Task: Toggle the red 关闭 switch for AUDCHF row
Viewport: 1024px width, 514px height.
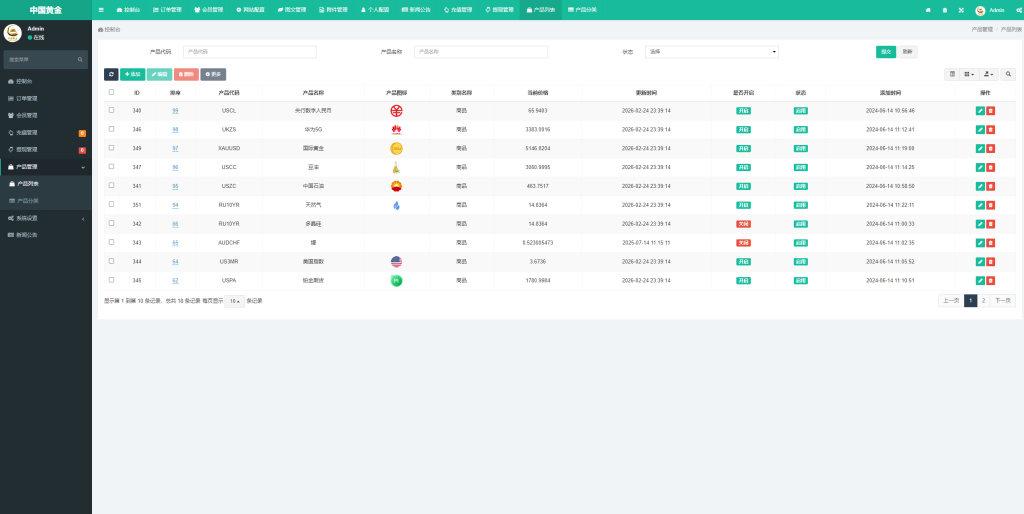Action: pos(743,242)
